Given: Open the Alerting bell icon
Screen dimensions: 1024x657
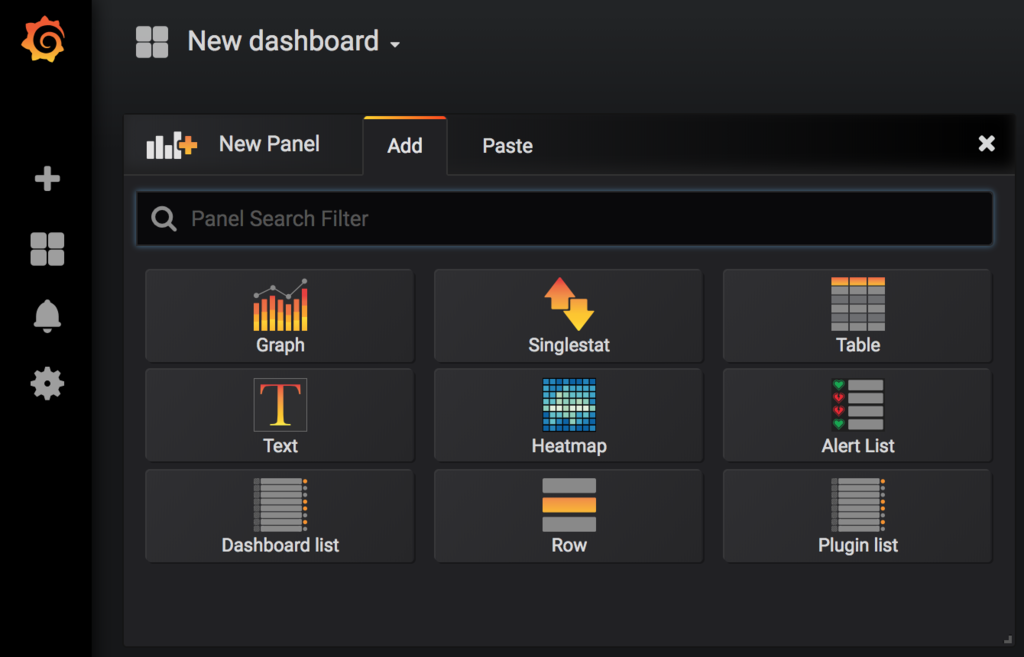Looking at the screenshot, I should 47,317.
